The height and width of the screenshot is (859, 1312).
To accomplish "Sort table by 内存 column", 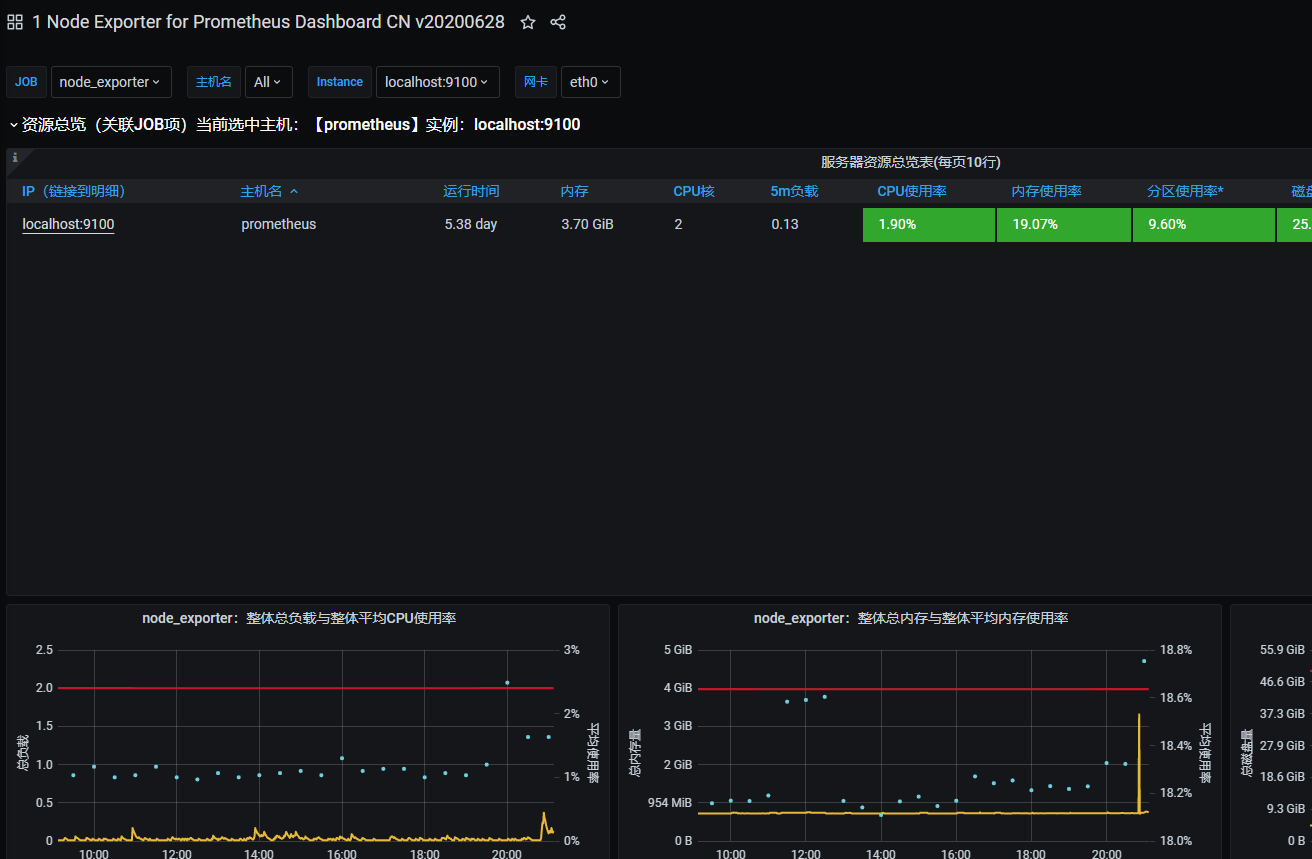I will click(574, 191).
